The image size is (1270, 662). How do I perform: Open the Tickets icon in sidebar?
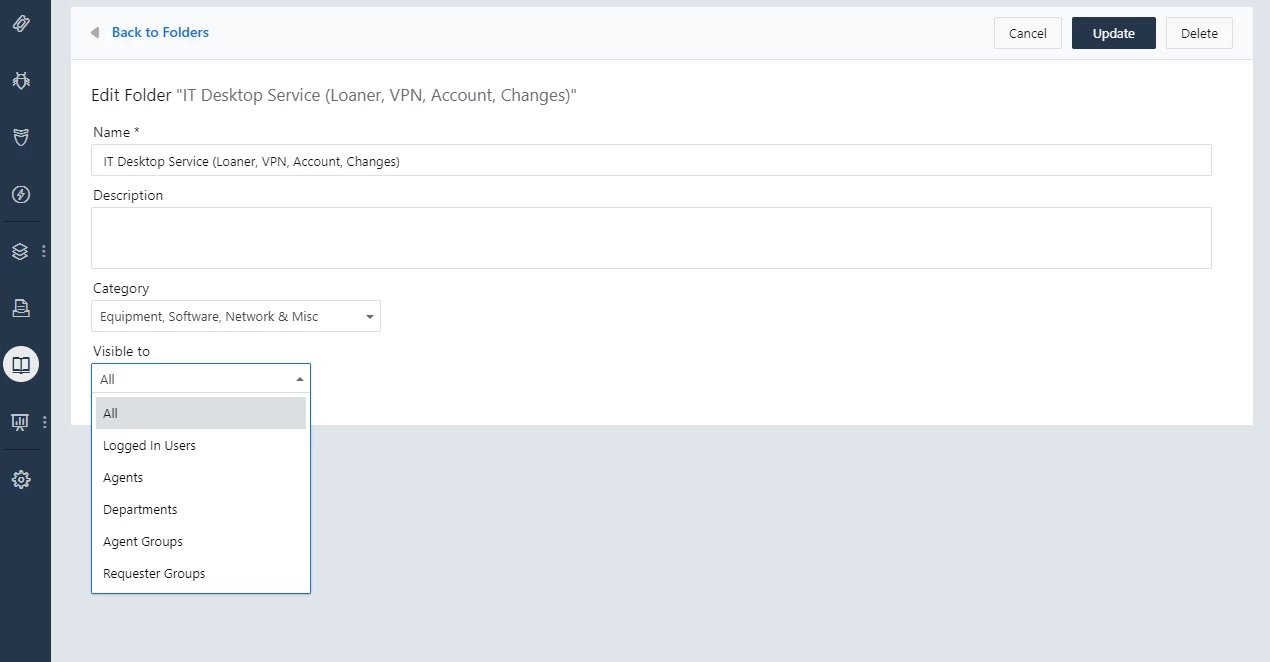pos(21,23)
